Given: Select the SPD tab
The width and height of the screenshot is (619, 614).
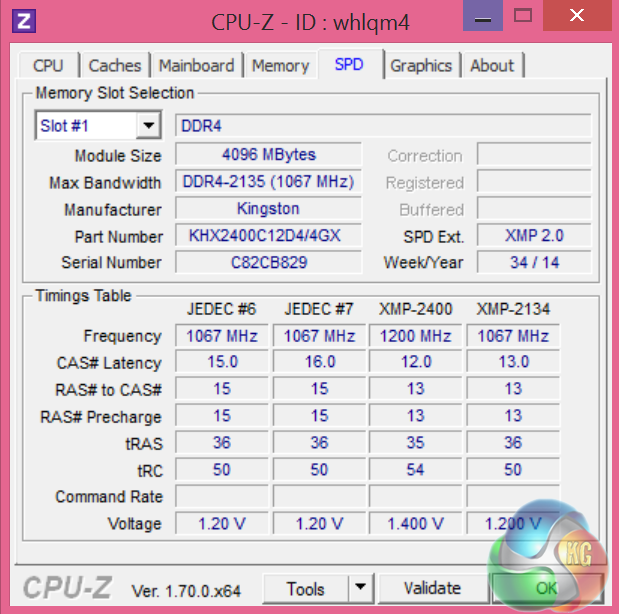Looking at the screenshot, I should (x=349, y=64).
